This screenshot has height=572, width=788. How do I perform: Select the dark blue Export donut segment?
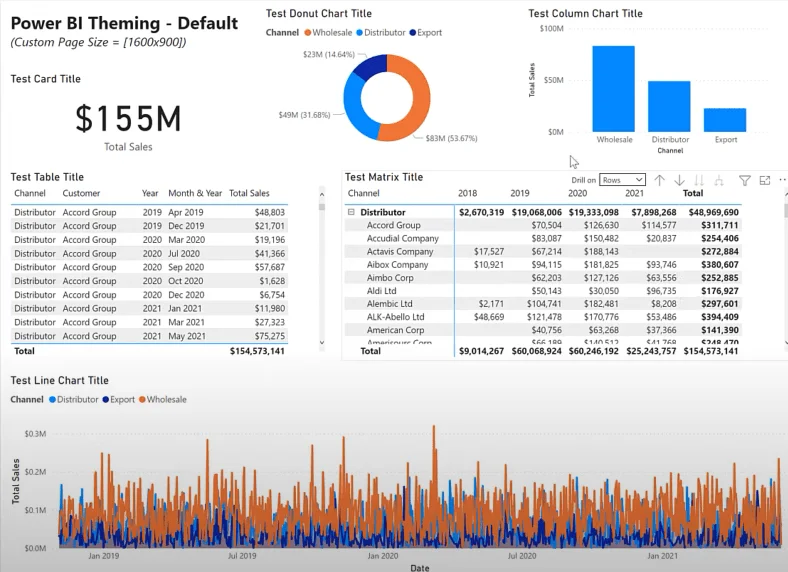(x=372, y=65)
